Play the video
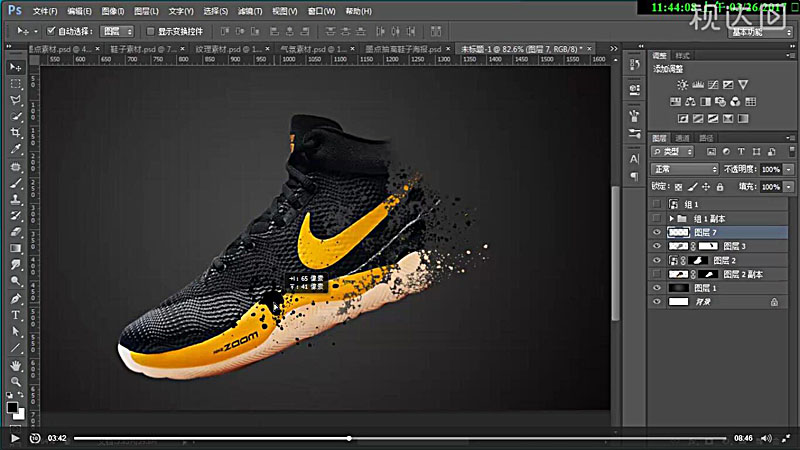 [15, 438]
